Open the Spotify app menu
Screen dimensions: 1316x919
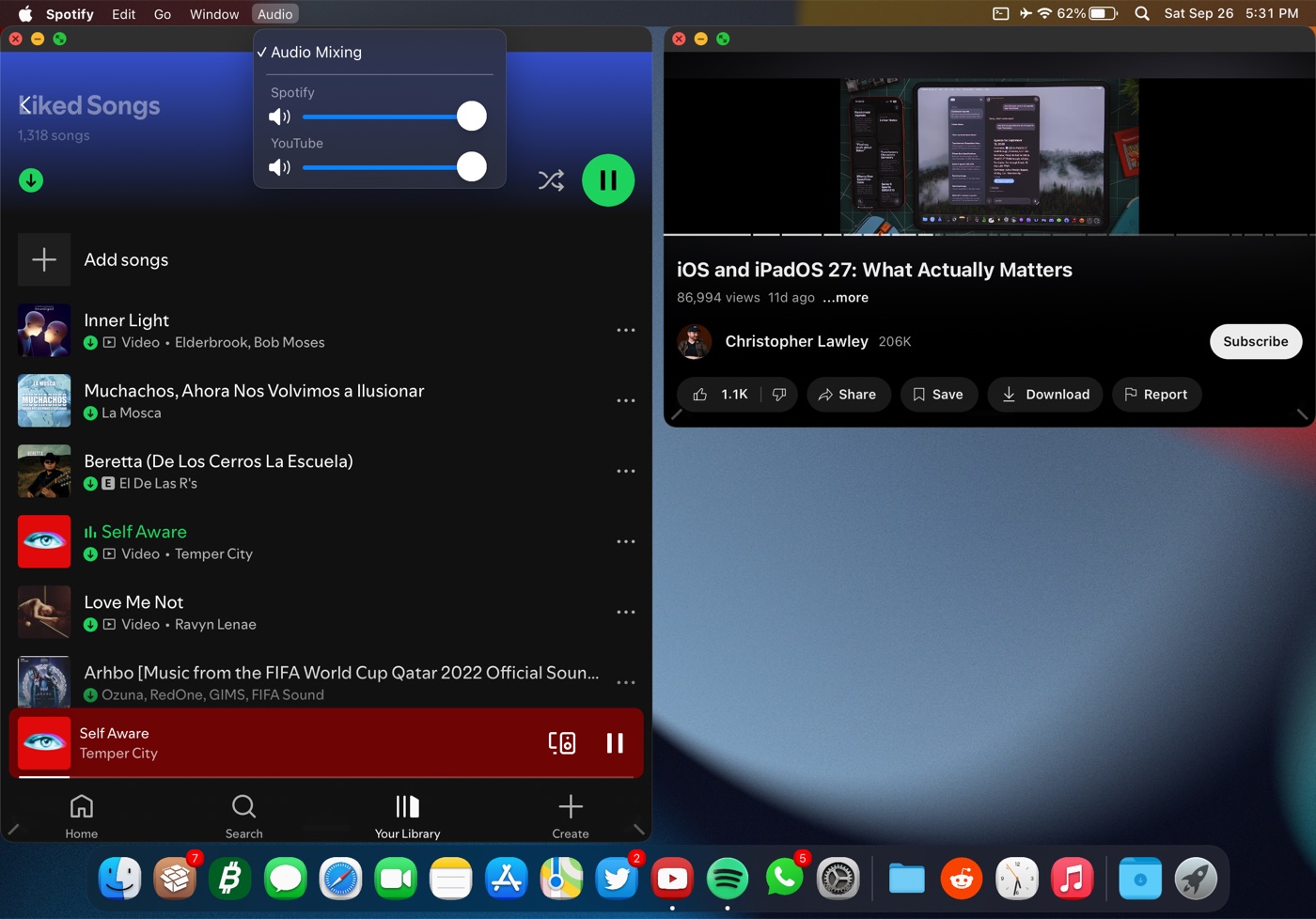pyautogui.click(x=70, y=14)
